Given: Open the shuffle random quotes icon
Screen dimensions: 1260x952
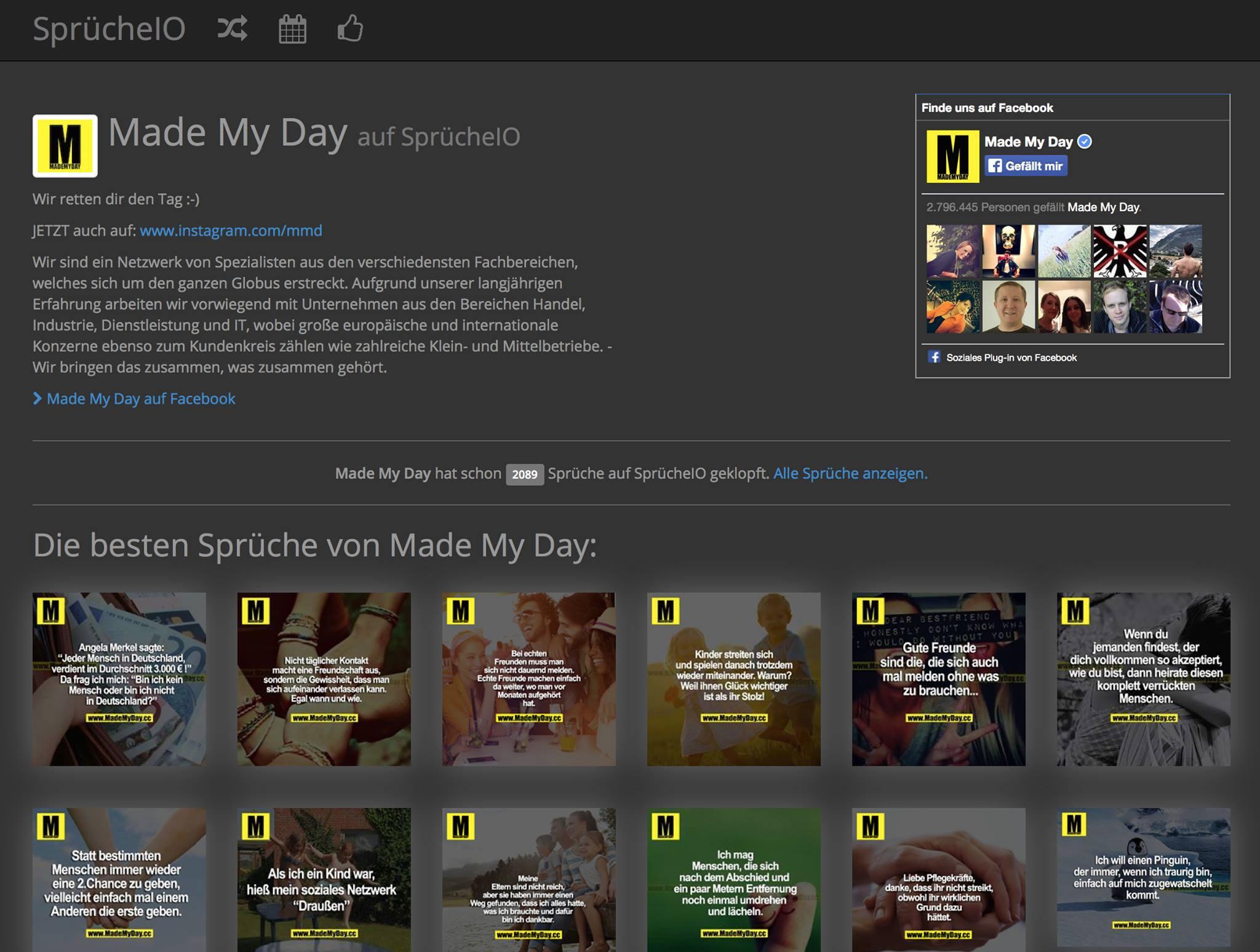Looking at the screenshot, I should pyautogui.click(x=233, y=28).
